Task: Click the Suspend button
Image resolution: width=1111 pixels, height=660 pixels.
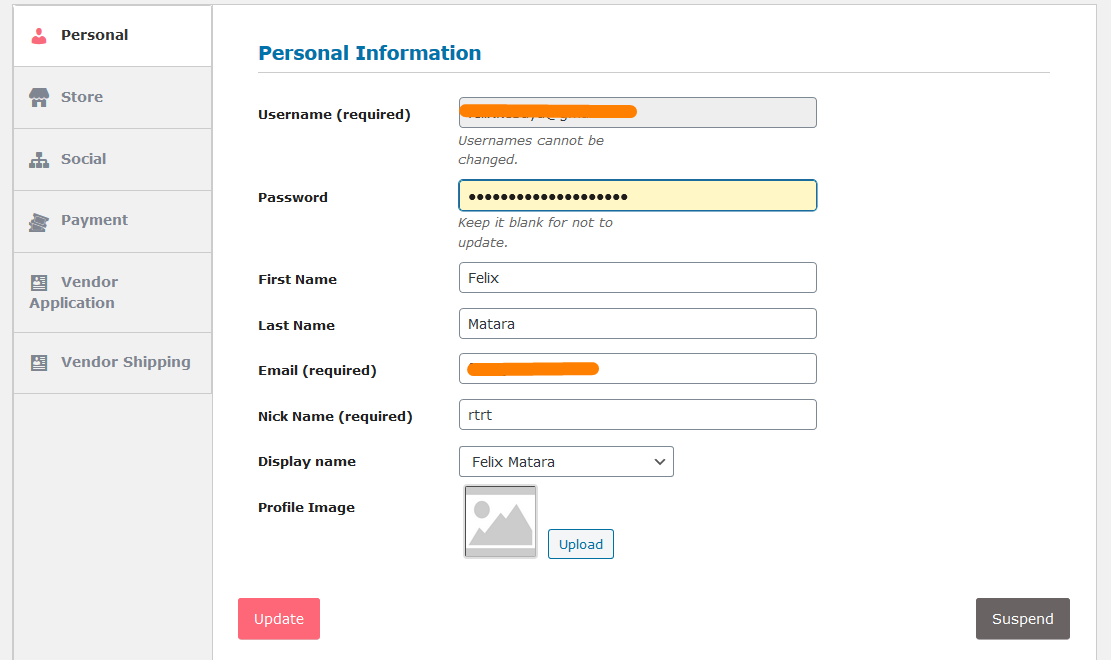Action: tap(1022, 619)
